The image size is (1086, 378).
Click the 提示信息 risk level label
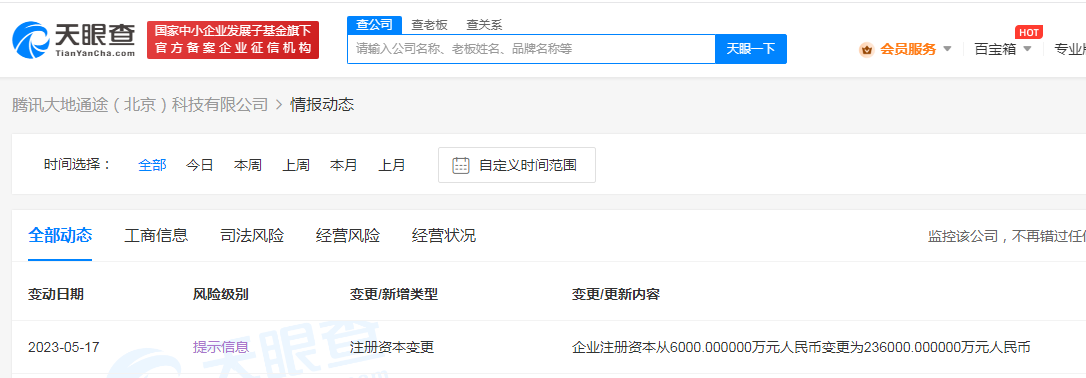tap(221, 347)
